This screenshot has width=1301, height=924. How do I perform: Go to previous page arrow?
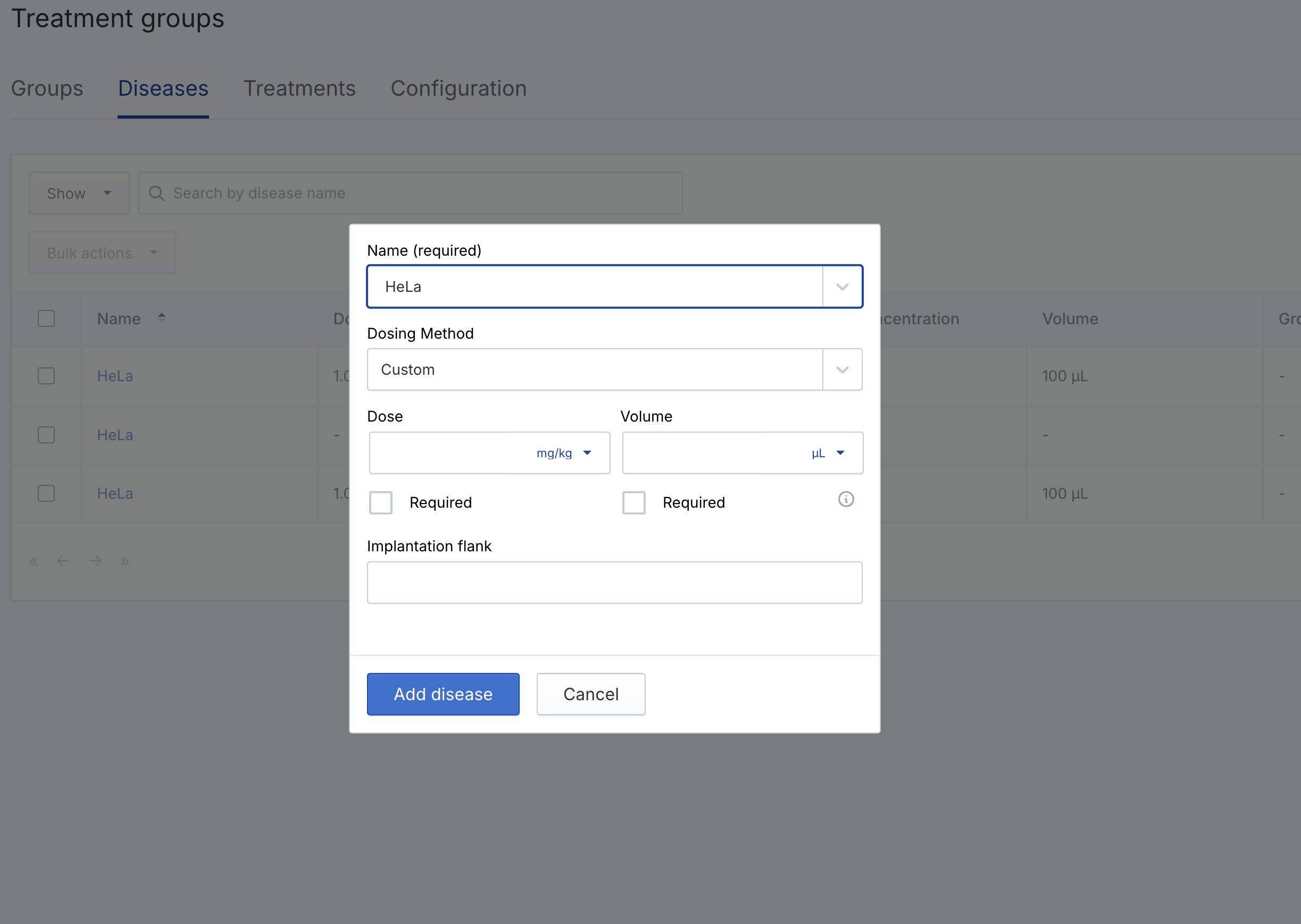point(63,561)
